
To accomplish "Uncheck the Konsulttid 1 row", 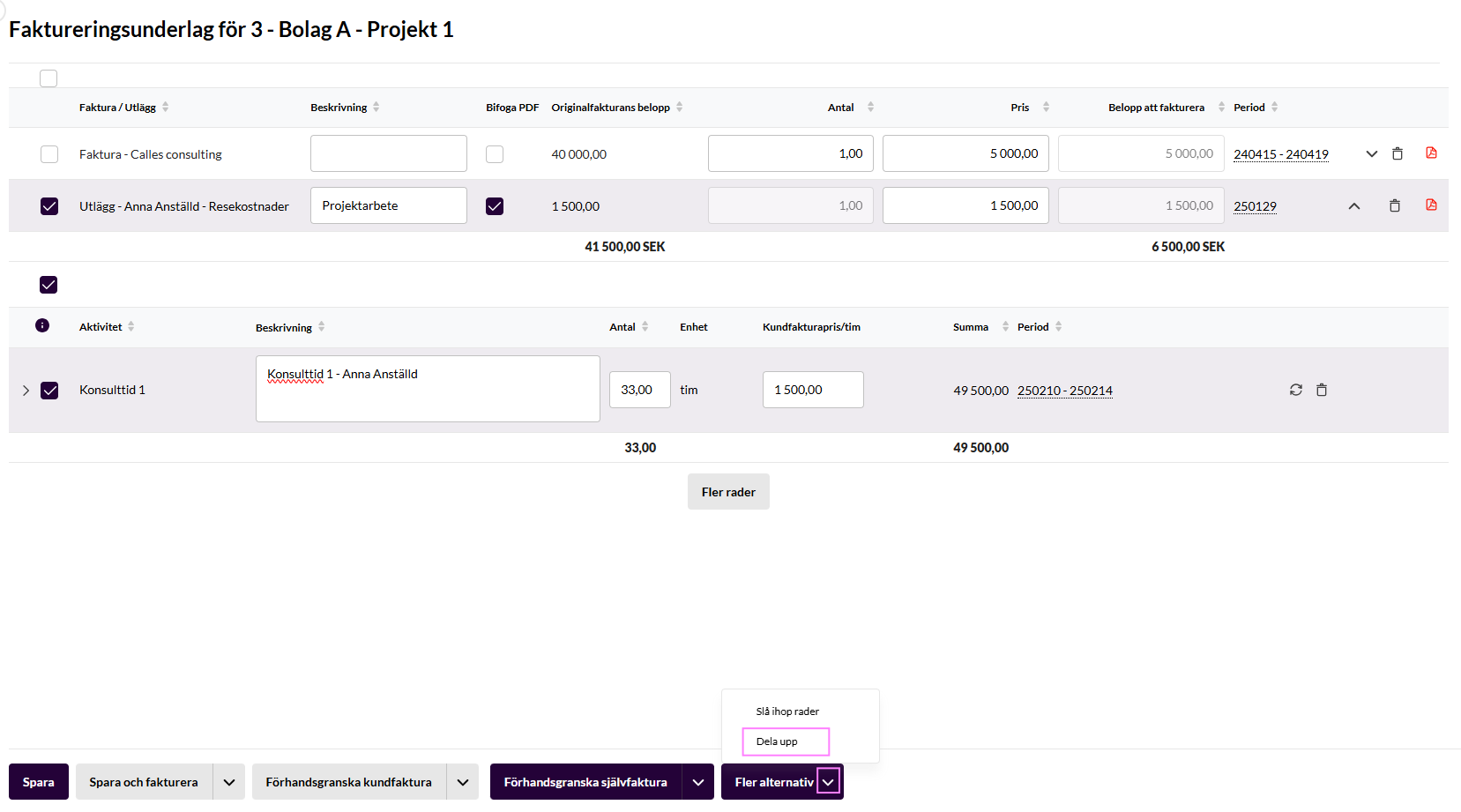I will (x=49, y=391).
